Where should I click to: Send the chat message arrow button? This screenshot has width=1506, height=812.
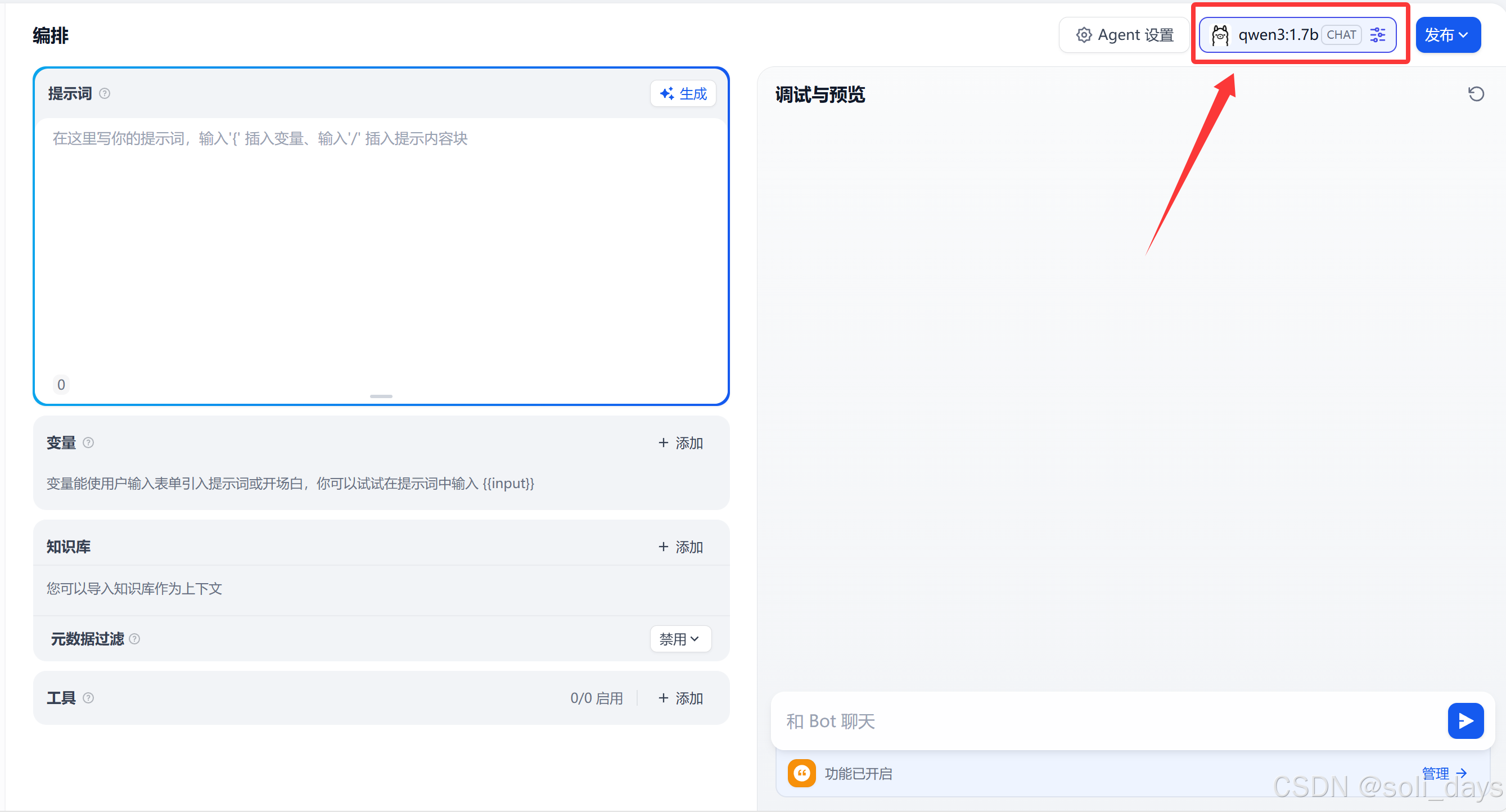pyautogui.click(x=1465, y=721)
